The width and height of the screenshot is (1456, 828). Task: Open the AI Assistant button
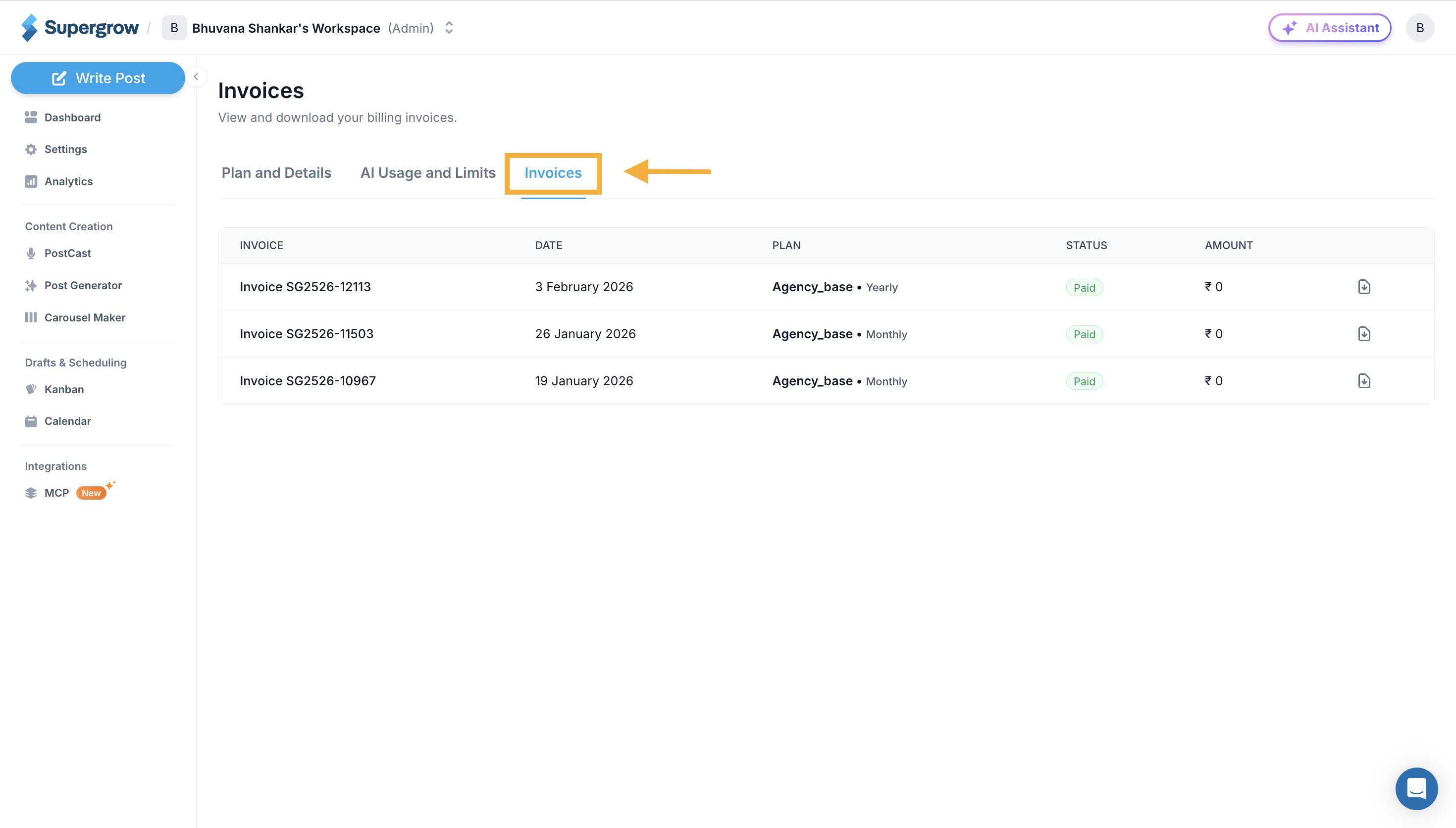(x=1330, y=28)
